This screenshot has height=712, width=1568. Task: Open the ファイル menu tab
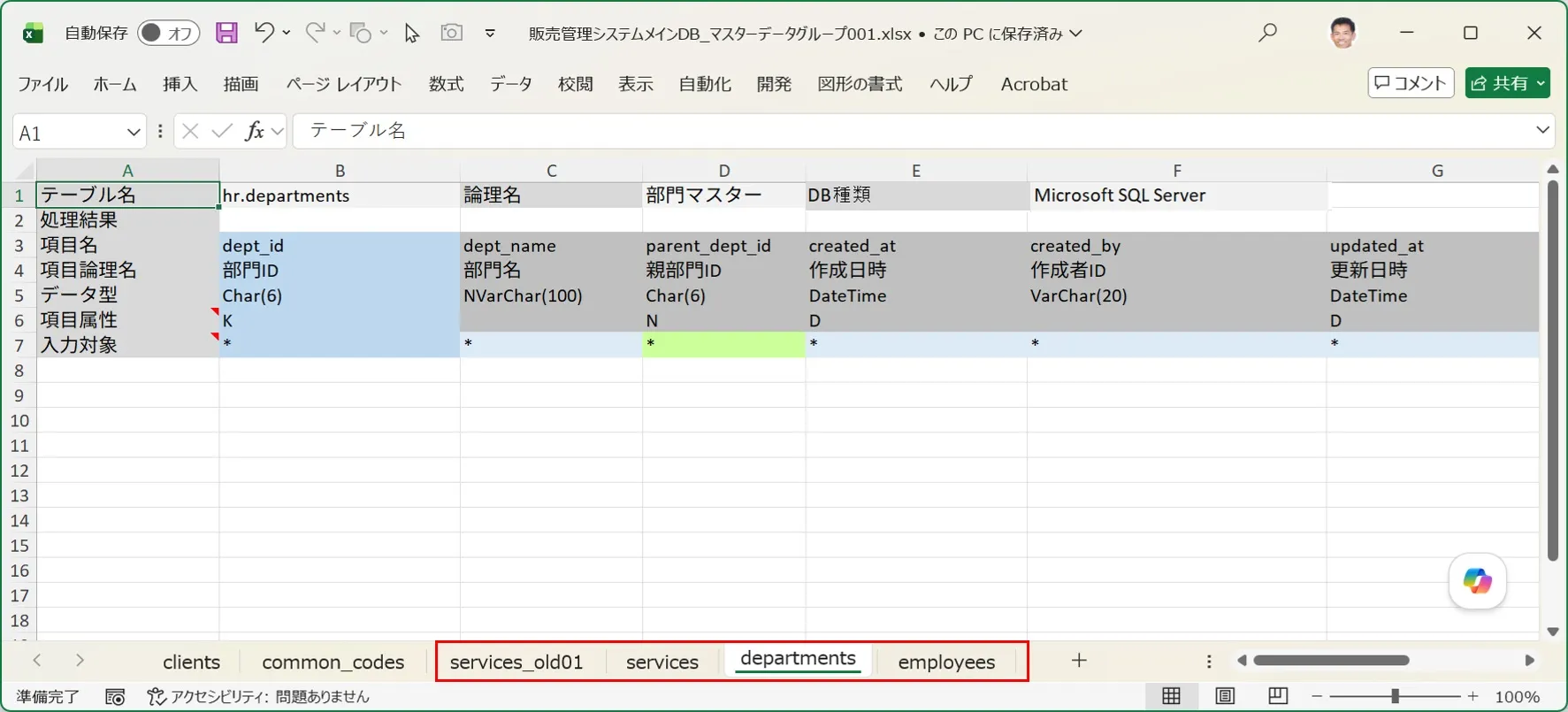pyautogui.click(x=42, y=84)
